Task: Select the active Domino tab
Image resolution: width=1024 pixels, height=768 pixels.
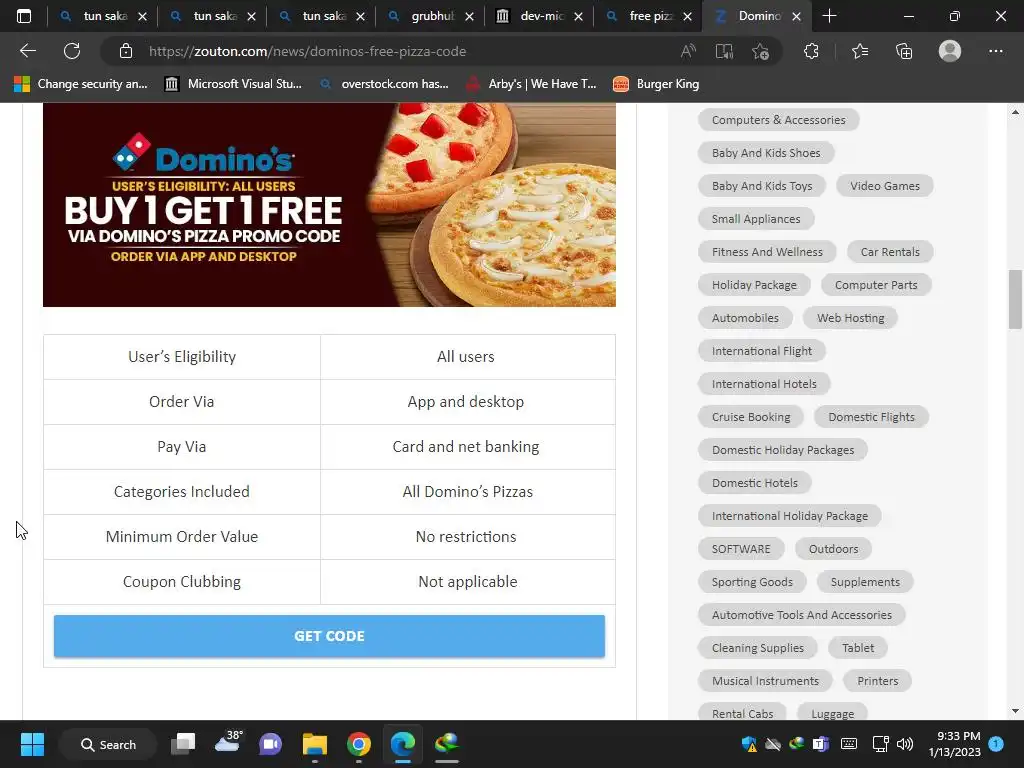Action: pyautogui.click(x=758, y=16)
